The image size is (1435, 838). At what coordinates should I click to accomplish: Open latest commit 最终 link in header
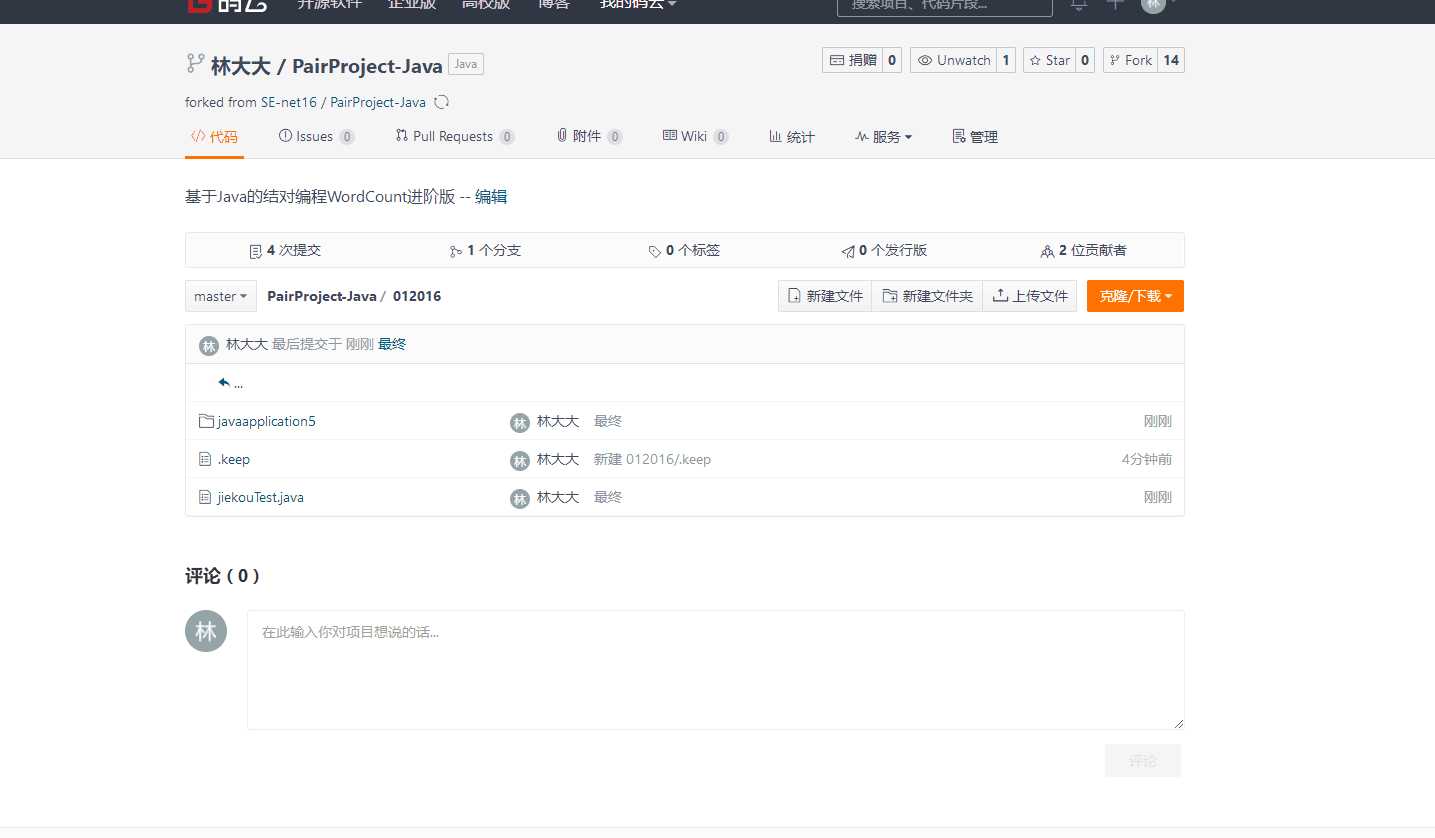tap(392, 344)
